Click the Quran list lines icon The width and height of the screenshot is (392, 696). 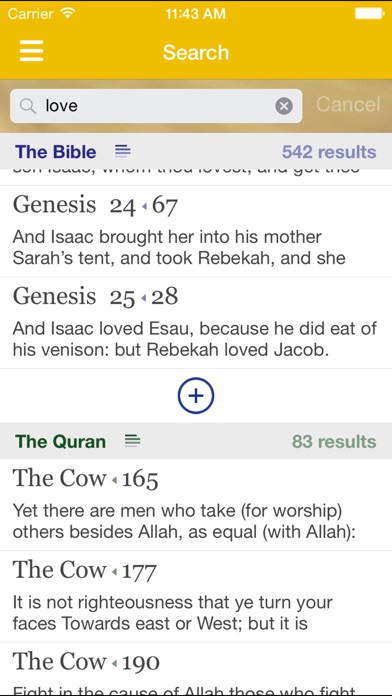tap(133, 441)
